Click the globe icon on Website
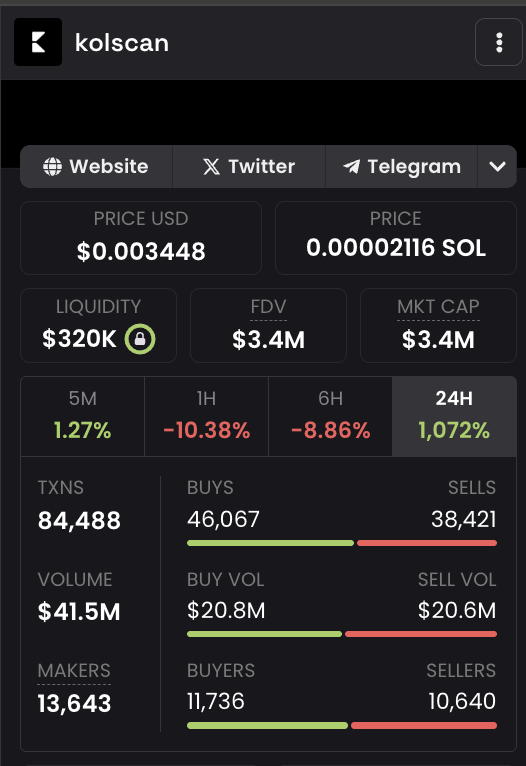Viewport: 526px width, 766px height. click(x=53, y=167)
